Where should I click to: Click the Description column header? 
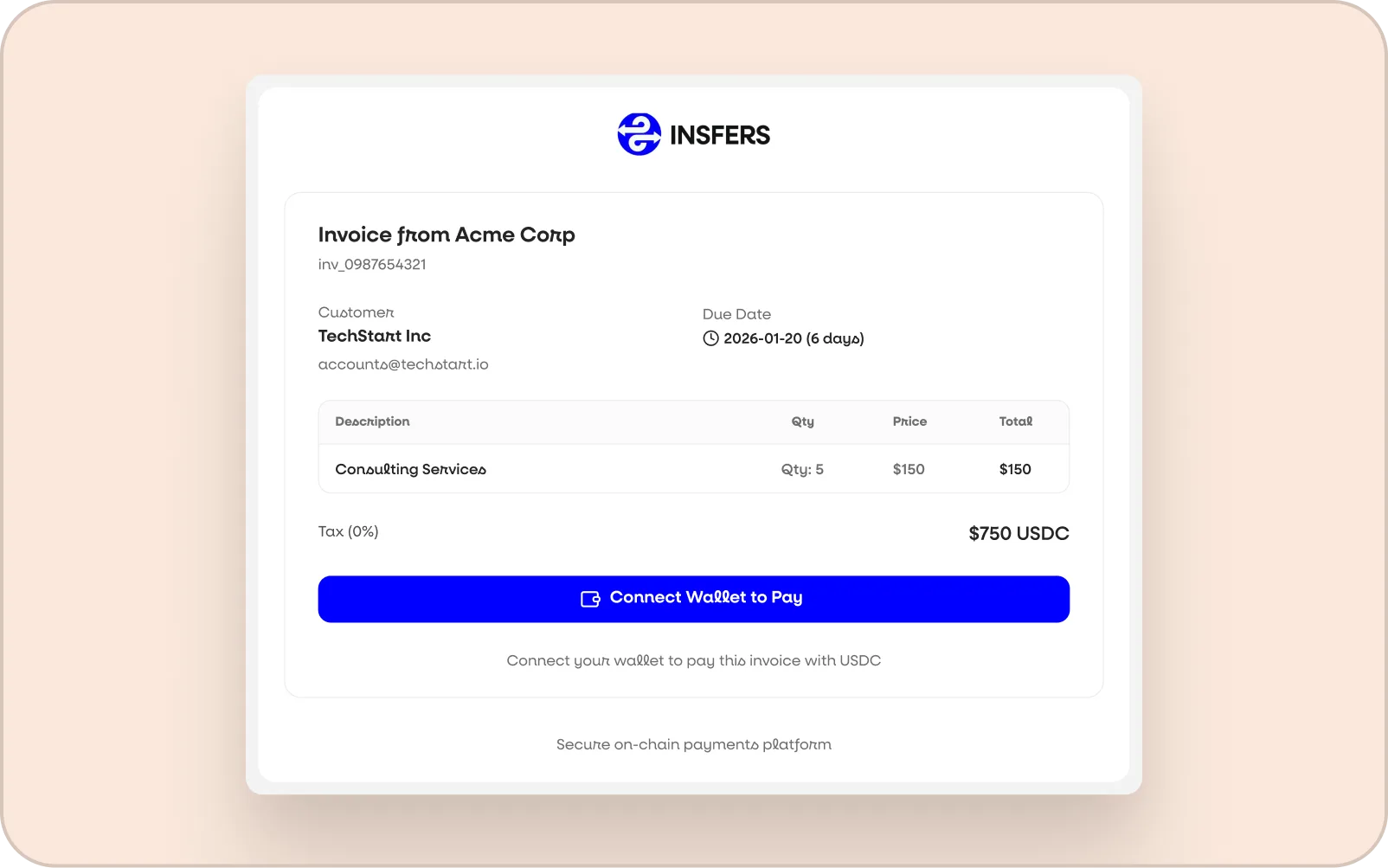[x=372, y=421]
